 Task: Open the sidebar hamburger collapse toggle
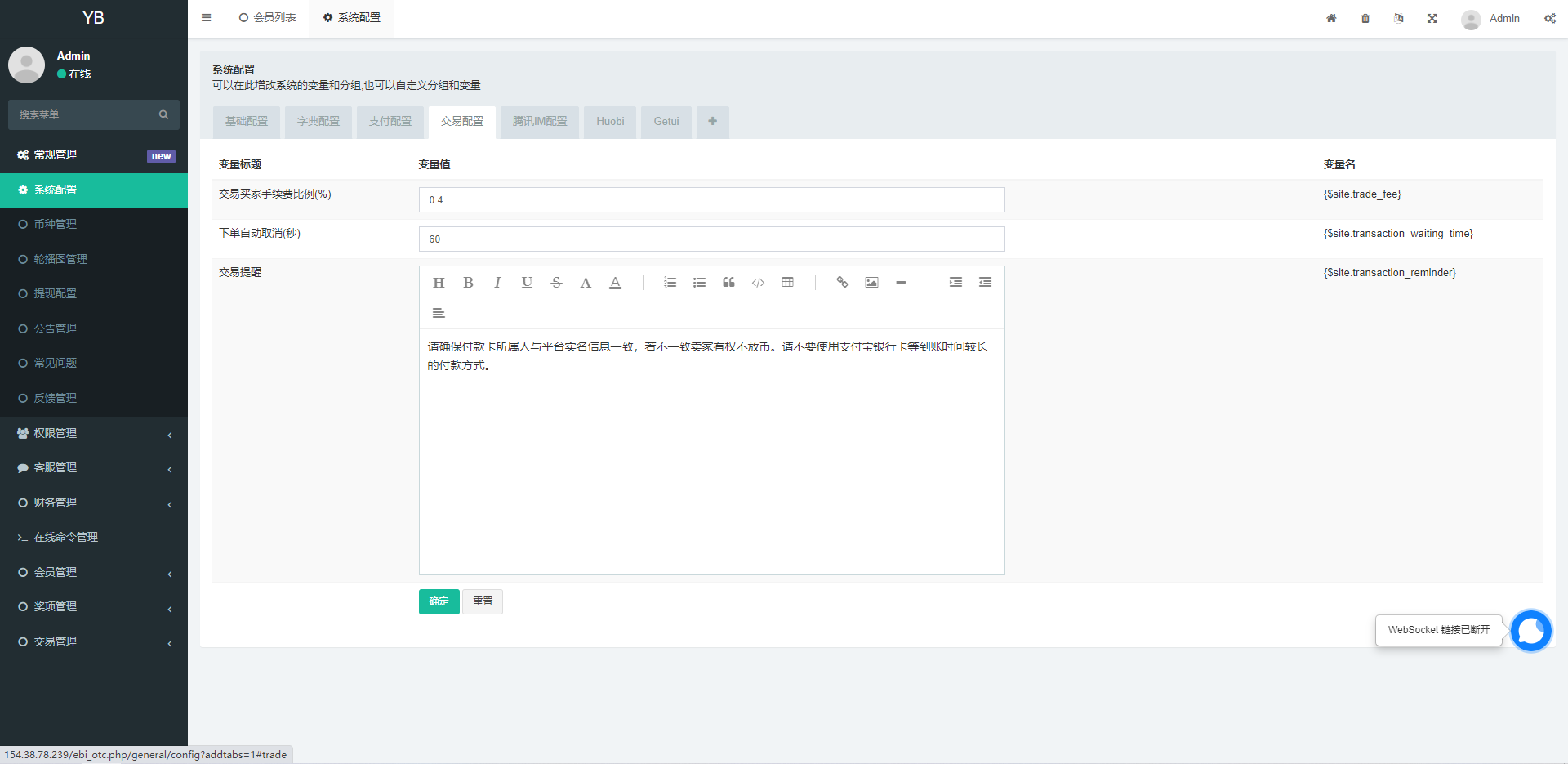tap(206, 17)
